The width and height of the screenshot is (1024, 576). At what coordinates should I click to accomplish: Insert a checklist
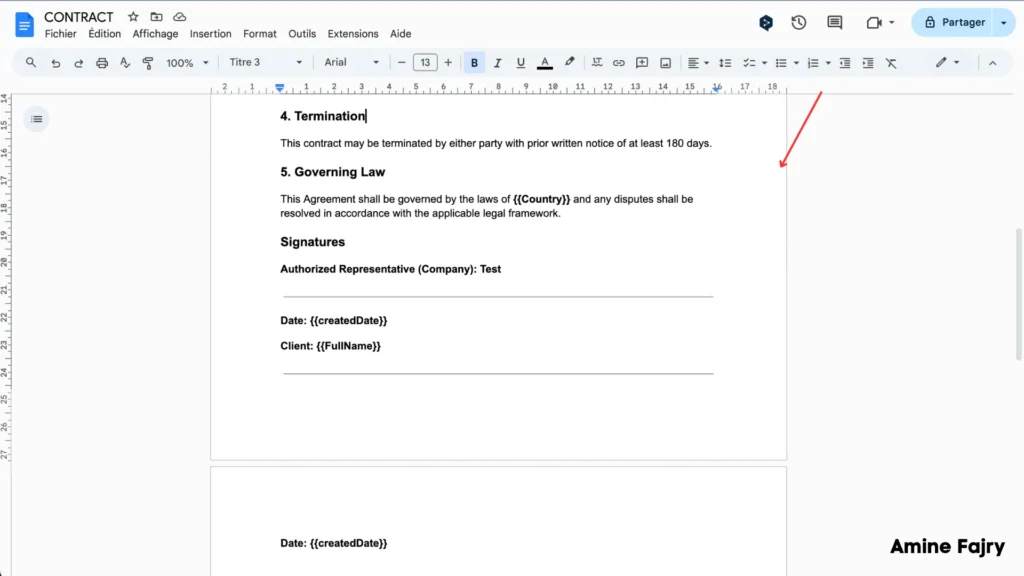coord(749,63)
